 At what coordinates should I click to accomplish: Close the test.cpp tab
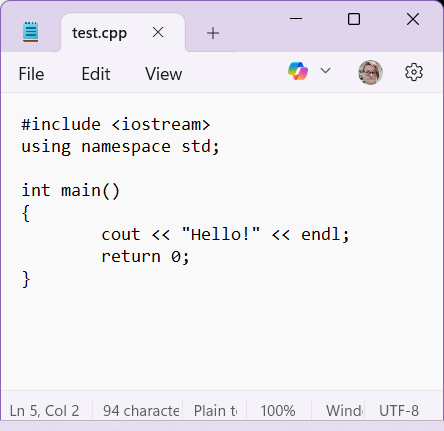pos(158,33)
